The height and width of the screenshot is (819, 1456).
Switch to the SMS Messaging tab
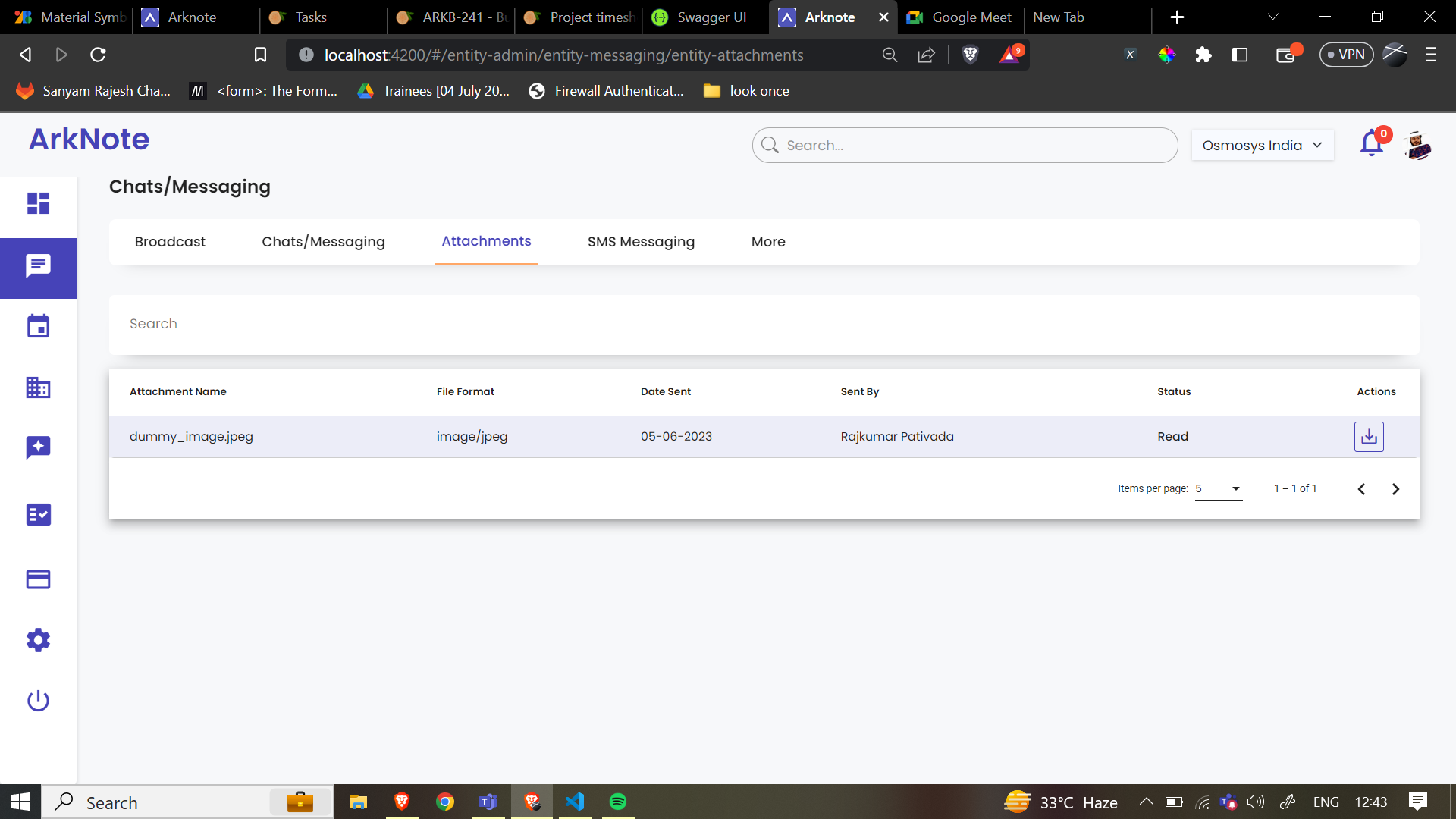pos(641,242)
